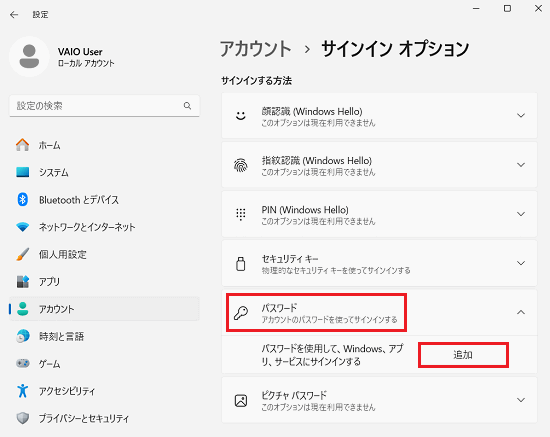Collapse the パスワード section
Image resolution: width=550 pixels, height=437 pixels.
point(521,312)
